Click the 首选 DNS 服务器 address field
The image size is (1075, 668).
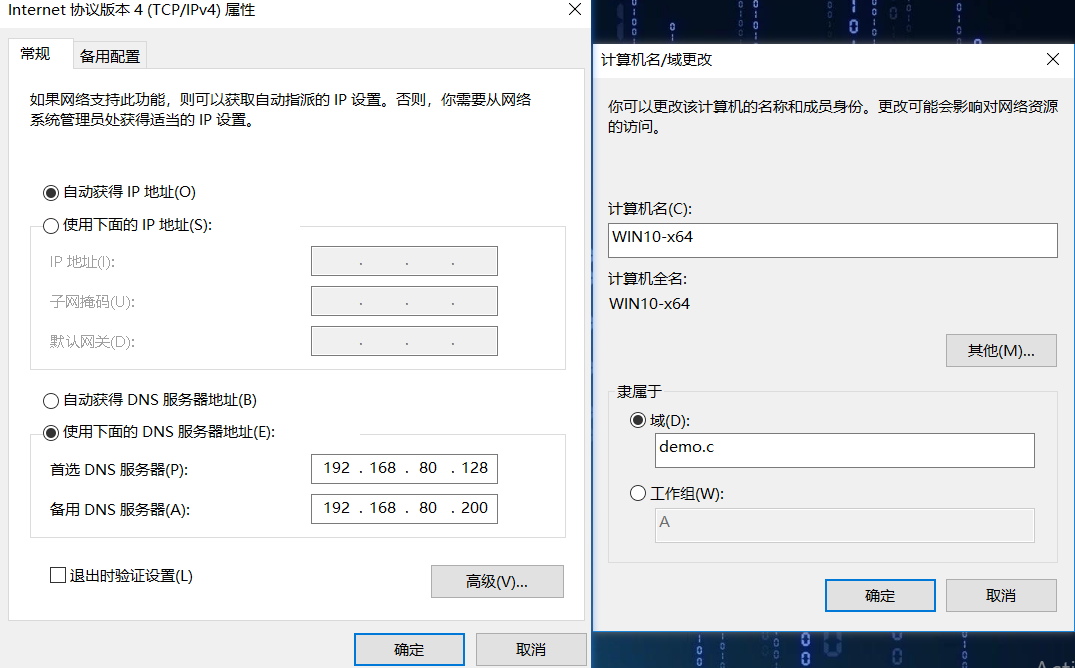[404, 468]
